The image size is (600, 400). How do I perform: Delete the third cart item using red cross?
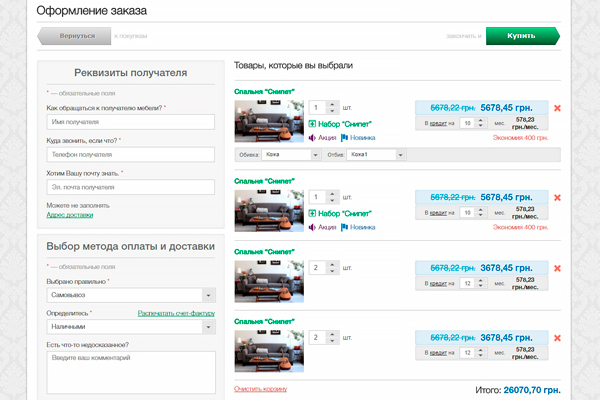[557, 268]
